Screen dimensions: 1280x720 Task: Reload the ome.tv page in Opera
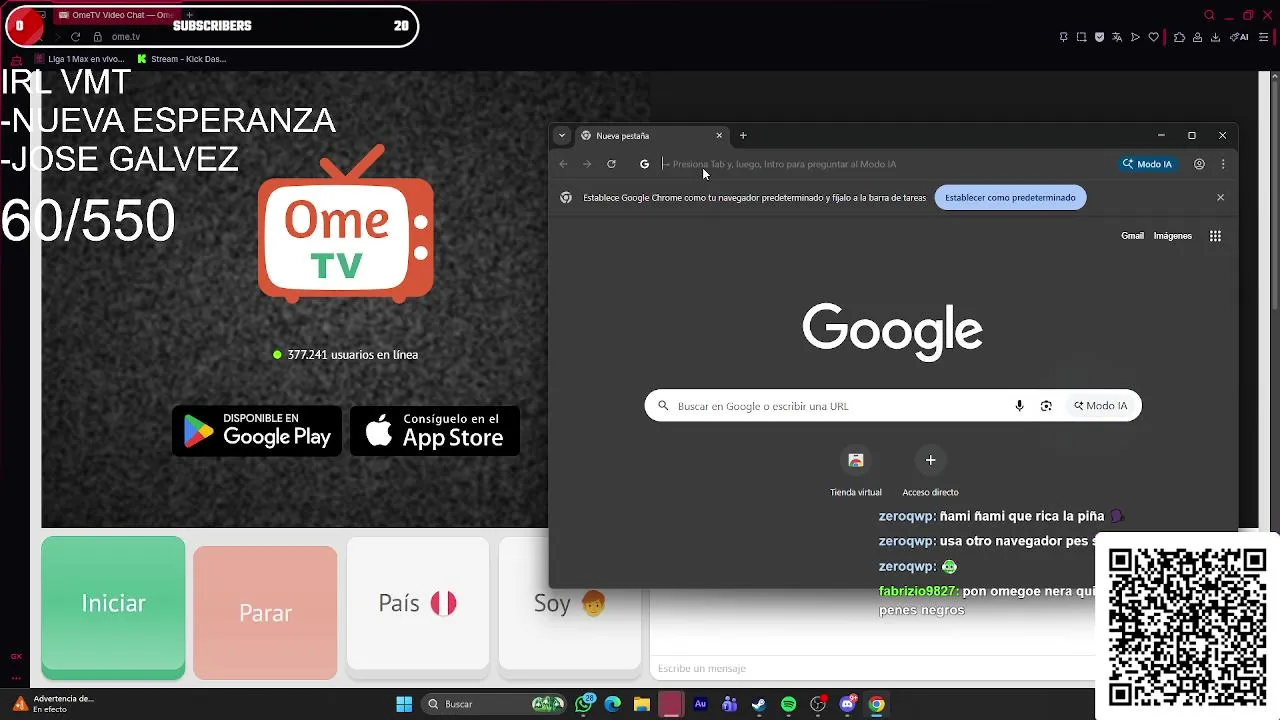point(75,37)
